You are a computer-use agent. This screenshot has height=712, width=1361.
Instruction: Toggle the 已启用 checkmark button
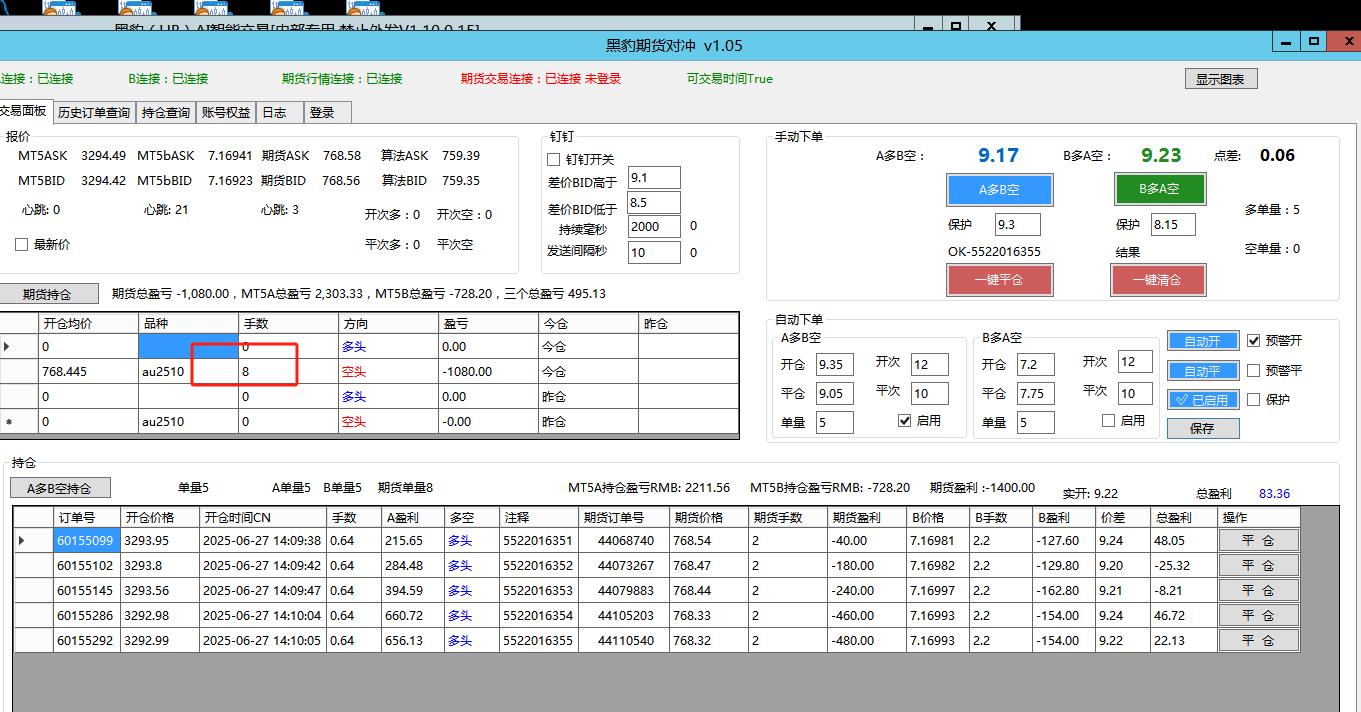point(1203,400)
